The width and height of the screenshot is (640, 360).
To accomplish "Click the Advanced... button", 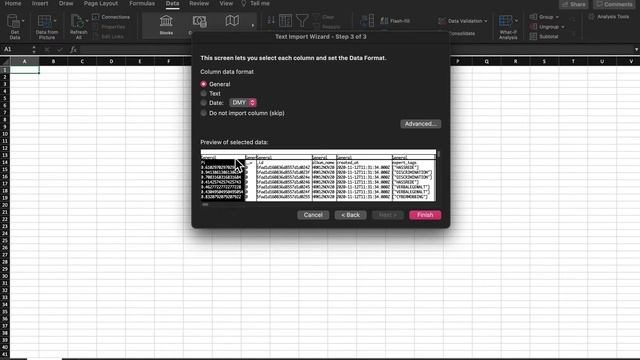I will coord(420,124).
